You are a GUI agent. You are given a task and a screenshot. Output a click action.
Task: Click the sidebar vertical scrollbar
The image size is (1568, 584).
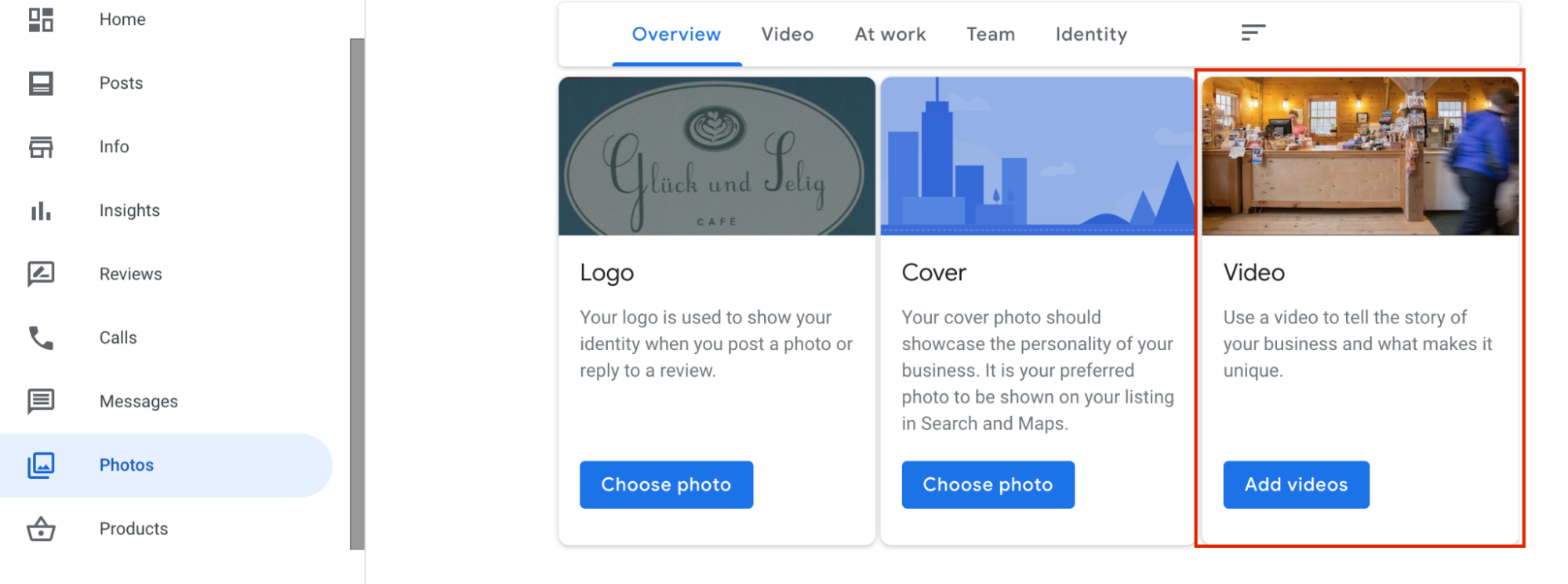[x=357, y=294]
